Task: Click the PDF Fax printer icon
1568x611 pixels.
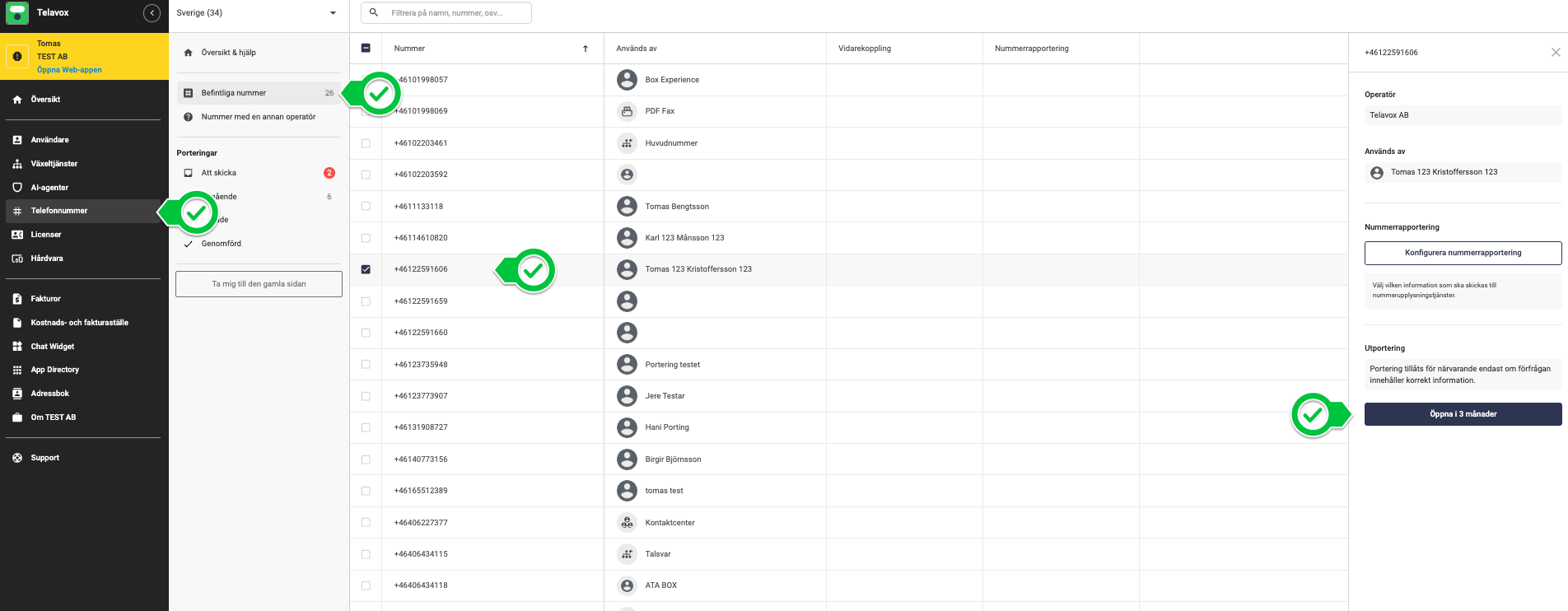Action: pos(627,111)
